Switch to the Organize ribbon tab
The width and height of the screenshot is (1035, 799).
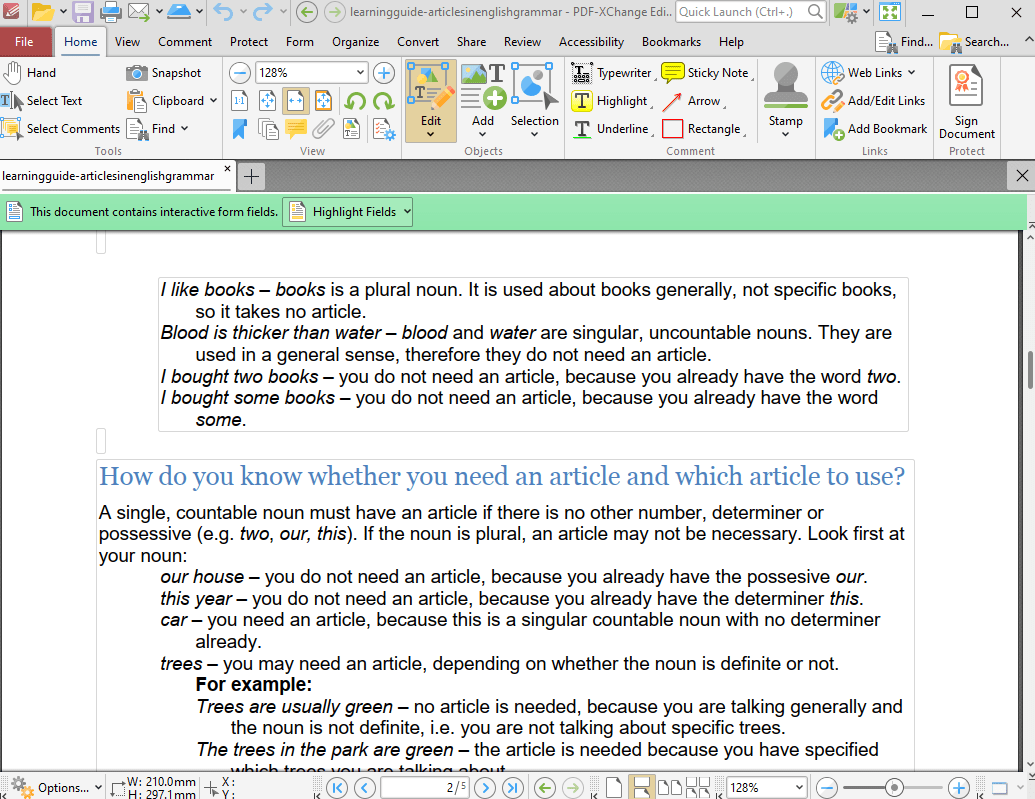(x=355, y=42)
